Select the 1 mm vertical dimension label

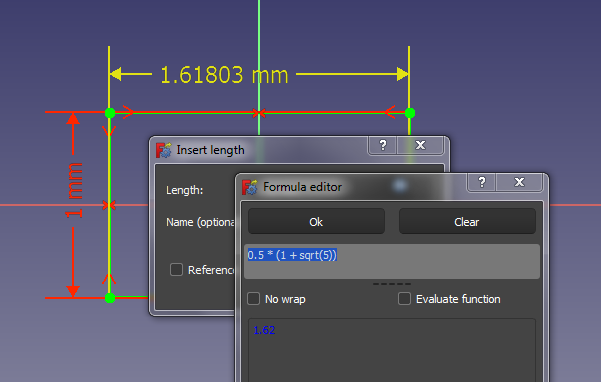74,190
